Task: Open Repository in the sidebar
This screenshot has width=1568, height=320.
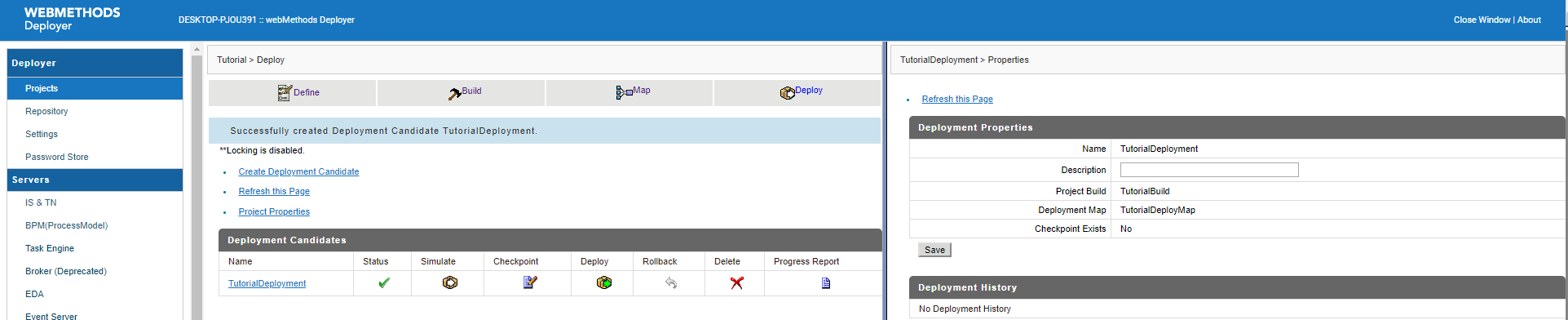Action: click(46, 111)
